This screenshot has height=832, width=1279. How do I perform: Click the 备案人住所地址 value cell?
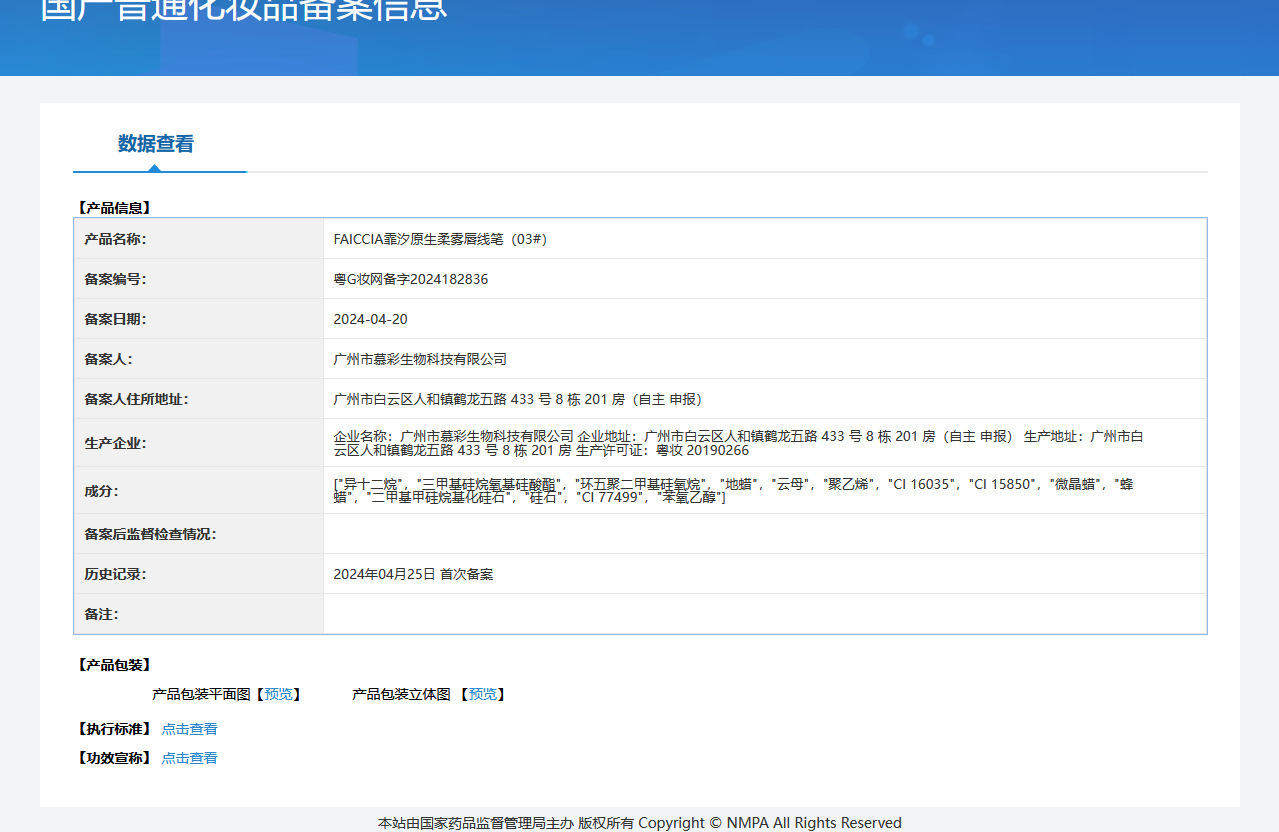coord(765,399)
